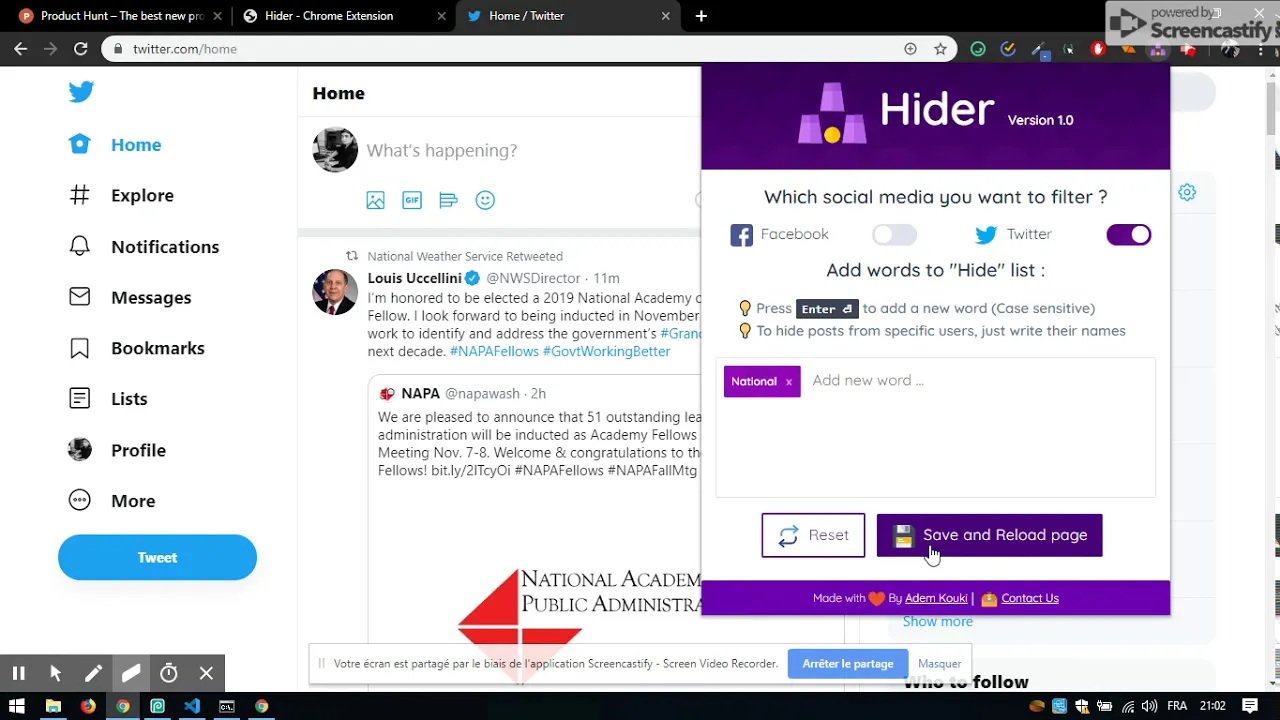Remove the National word tag
The height and width of the screenshot is (720, 1280).
[x=788, y=382]
